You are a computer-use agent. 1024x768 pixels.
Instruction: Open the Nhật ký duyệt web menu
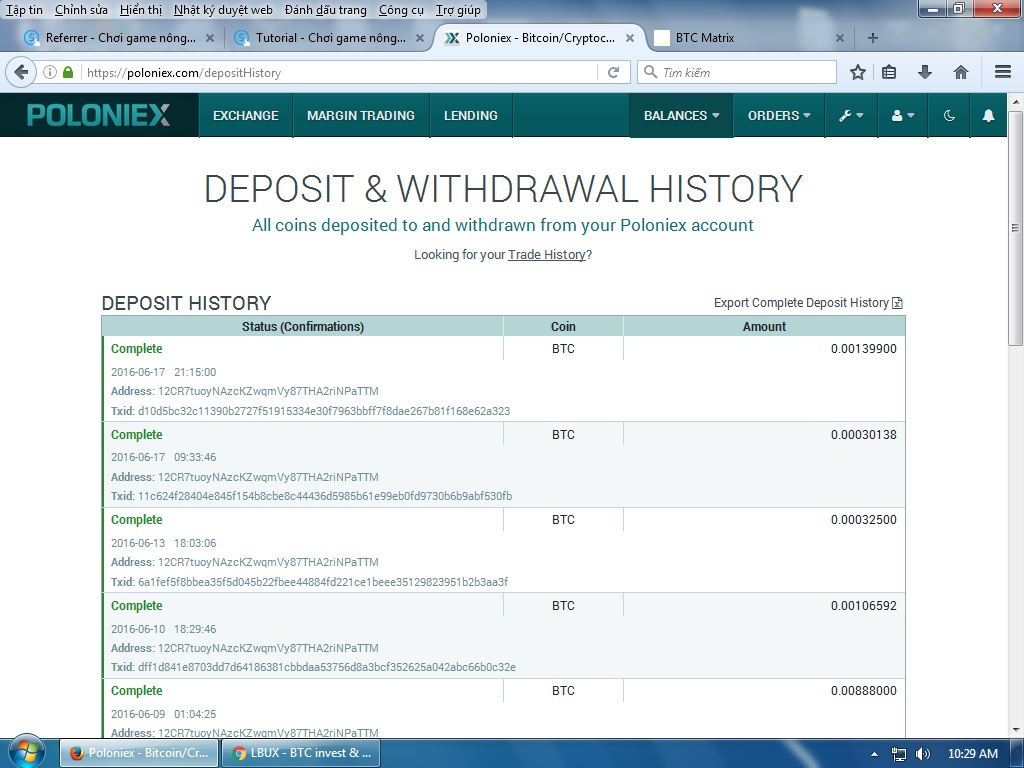click(223, 10)
